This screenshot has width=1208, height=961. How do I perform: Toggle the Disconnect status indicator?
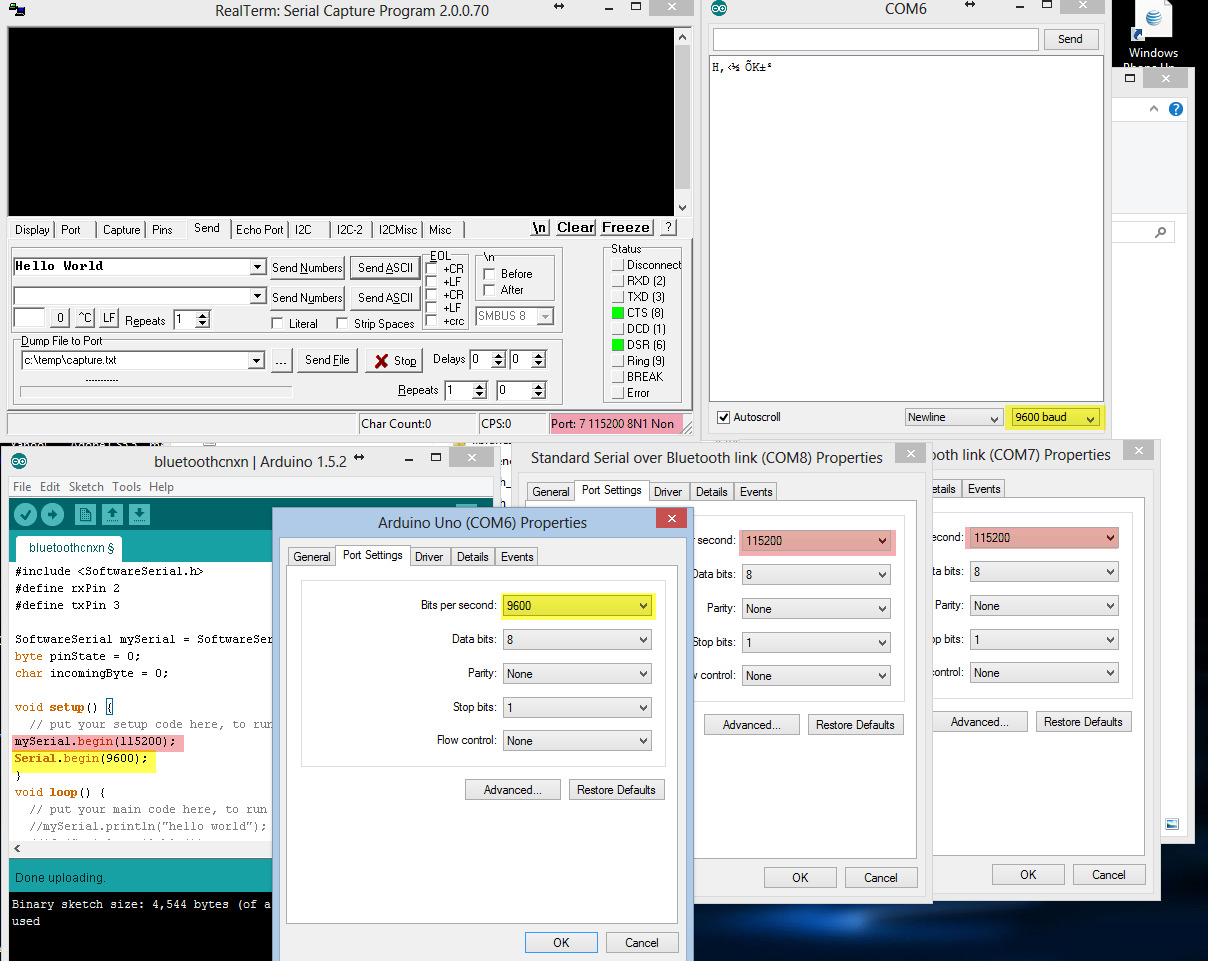point(618,265)
